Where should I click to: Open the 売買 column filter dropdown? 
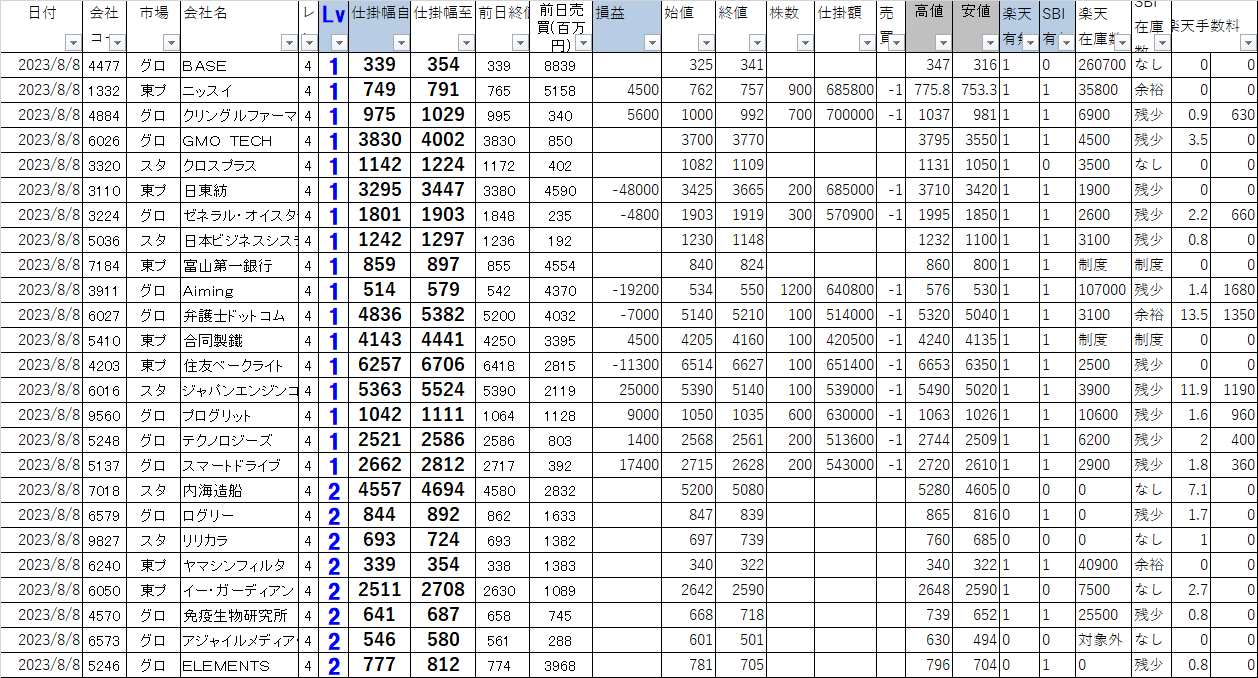tap(896, 42)
